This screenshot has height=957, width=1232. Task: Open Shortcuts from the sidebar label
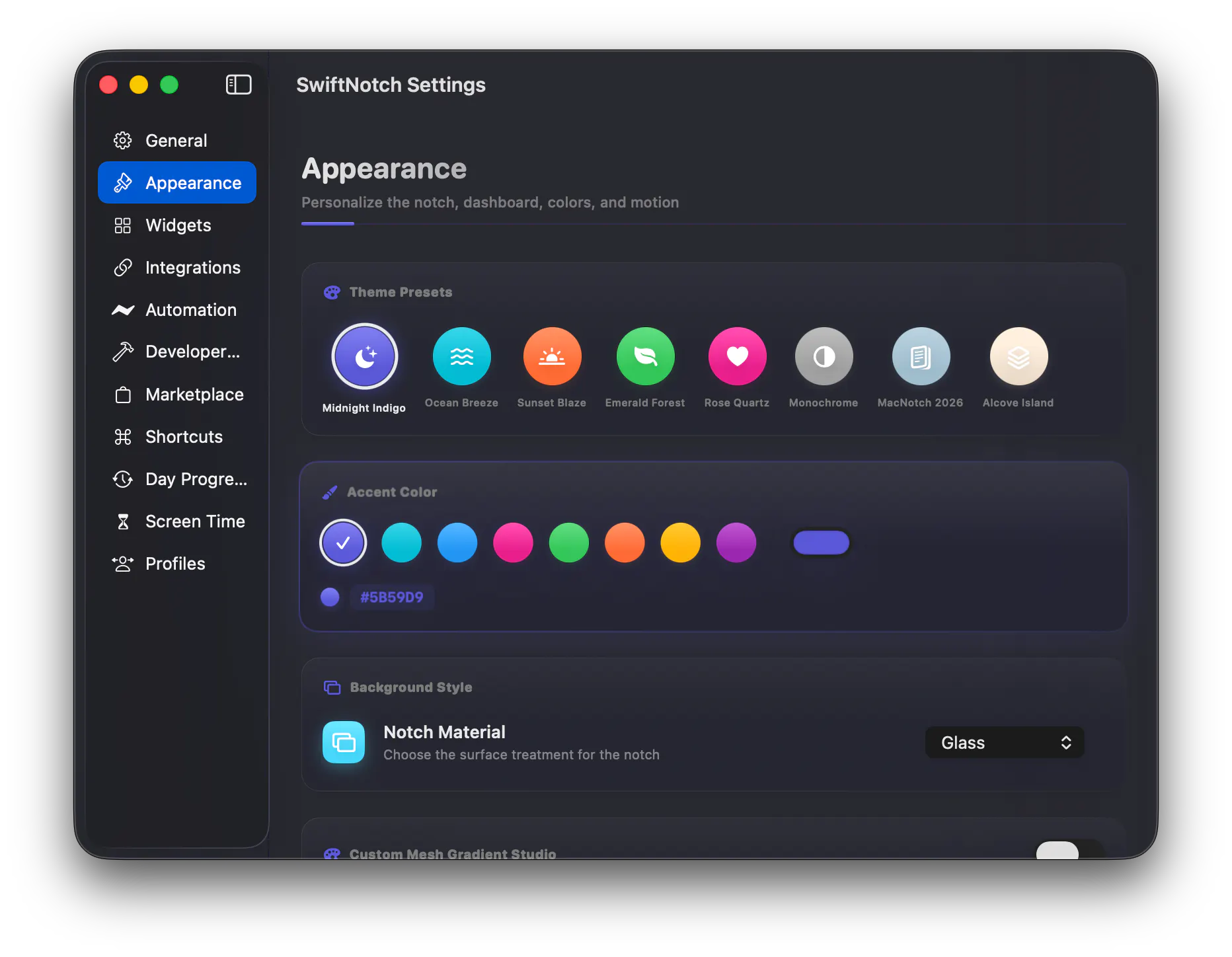(184, 437)
